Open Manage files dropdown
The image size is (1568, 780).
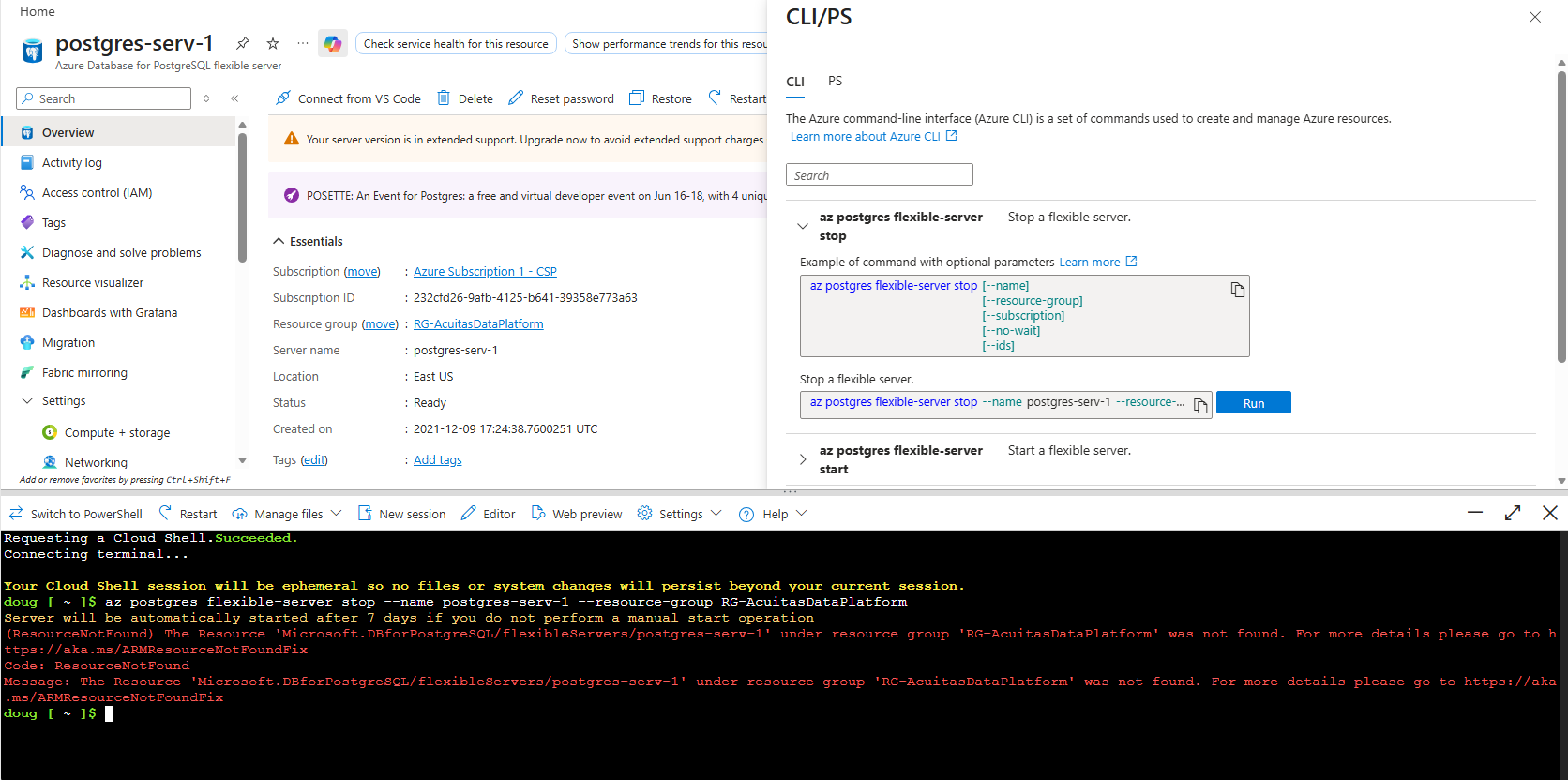(287, 514)
